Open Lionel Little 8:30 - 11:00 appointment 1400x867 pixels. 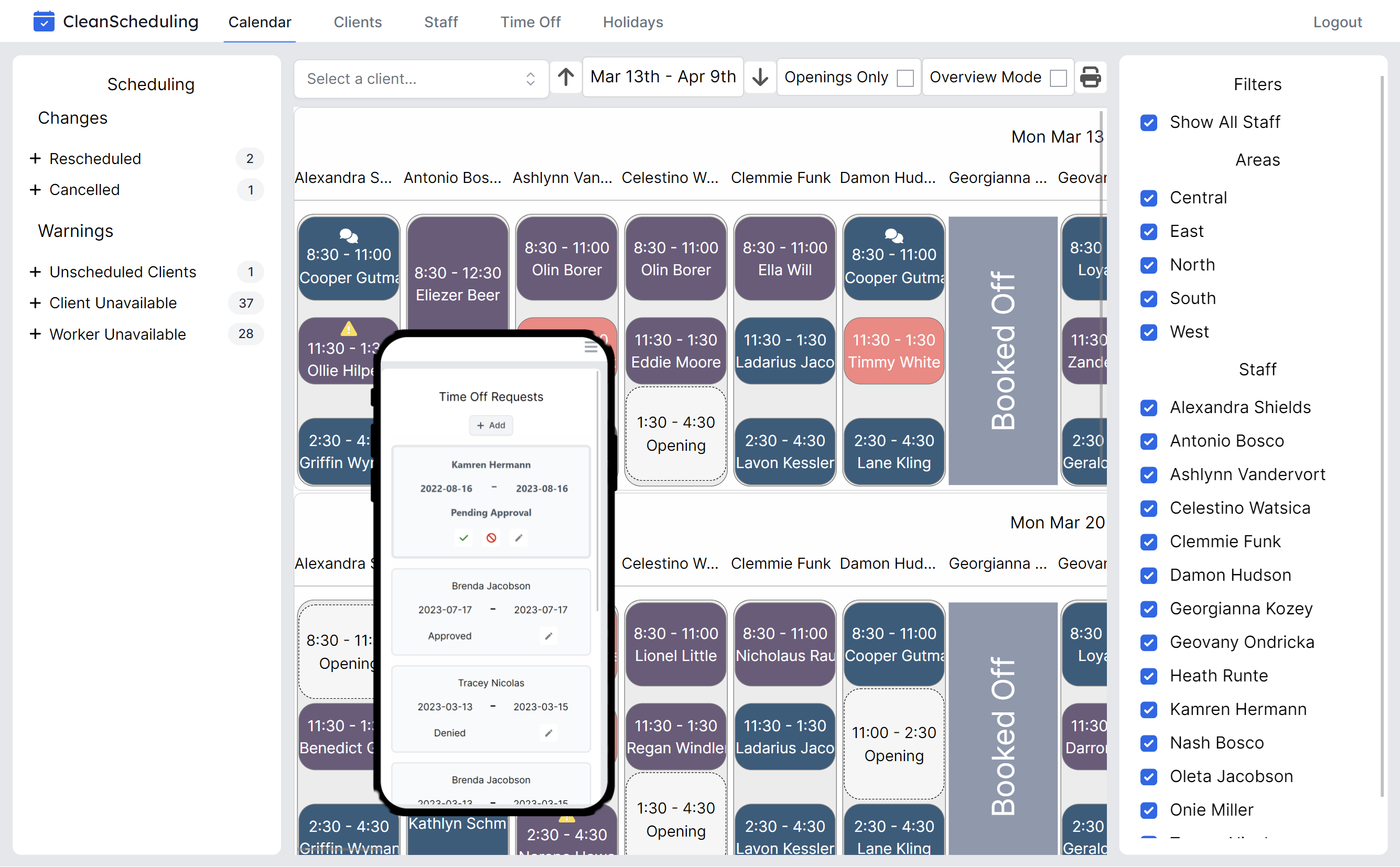point(676,644)
